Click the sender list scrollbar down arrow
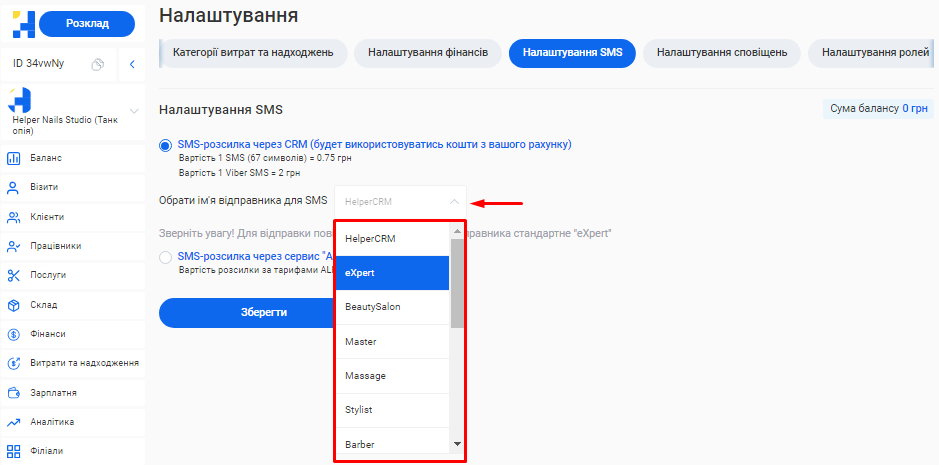The height and width of the screenshot is (465, 939). tap(457, 443)
